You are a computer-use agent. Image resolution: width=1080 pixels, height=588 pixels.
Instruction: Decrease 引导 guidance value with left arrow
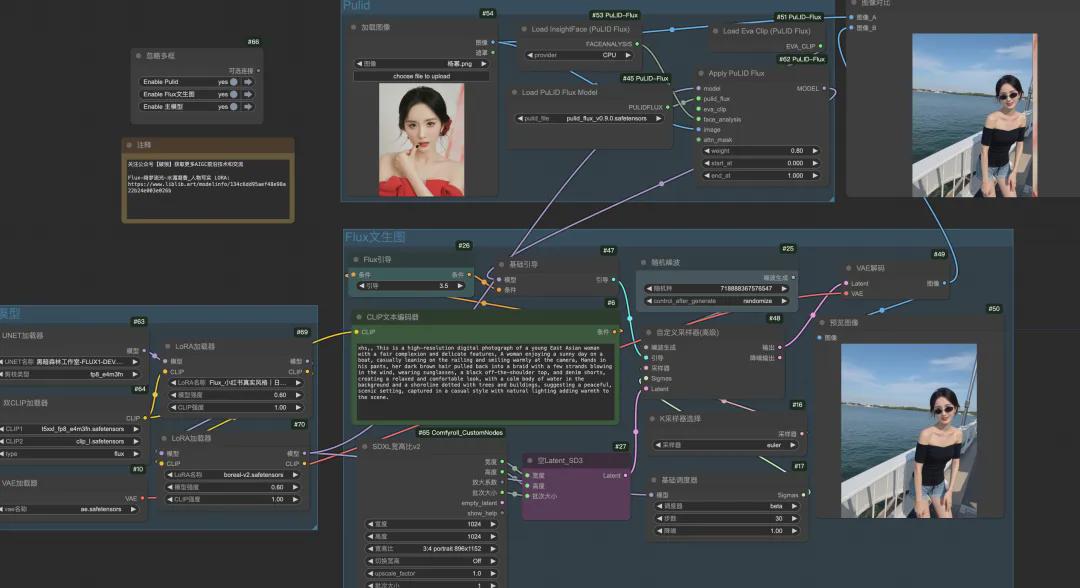(358, 285)
